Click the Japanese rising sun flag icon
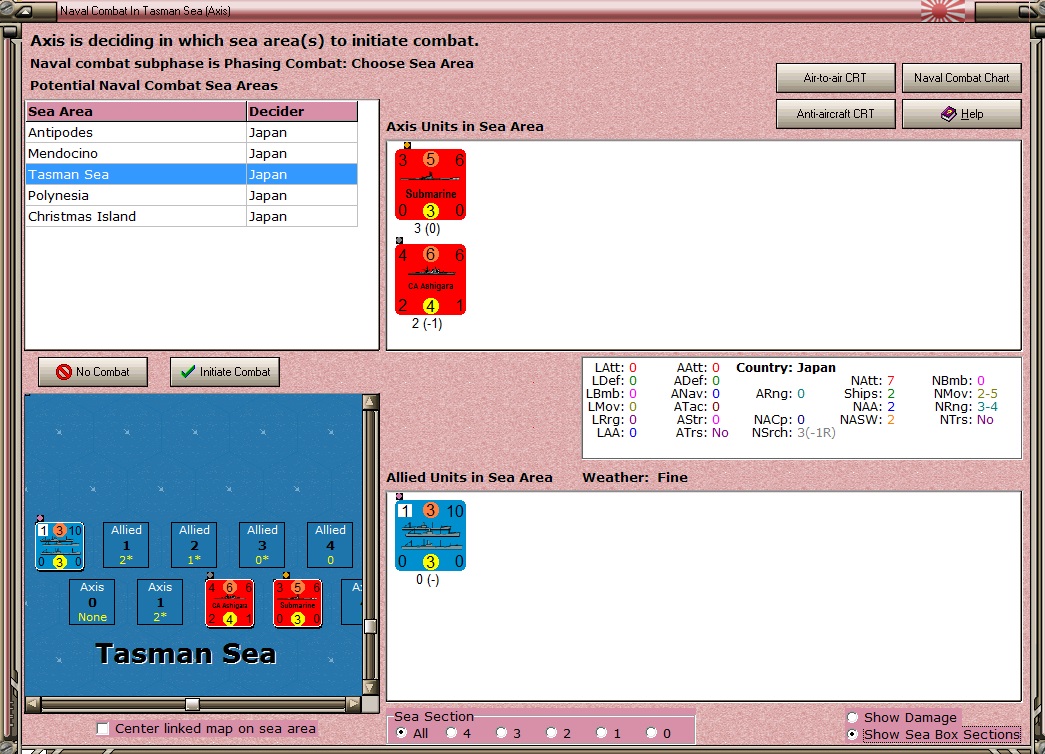 pyautogui.click(x=942, y=11)
